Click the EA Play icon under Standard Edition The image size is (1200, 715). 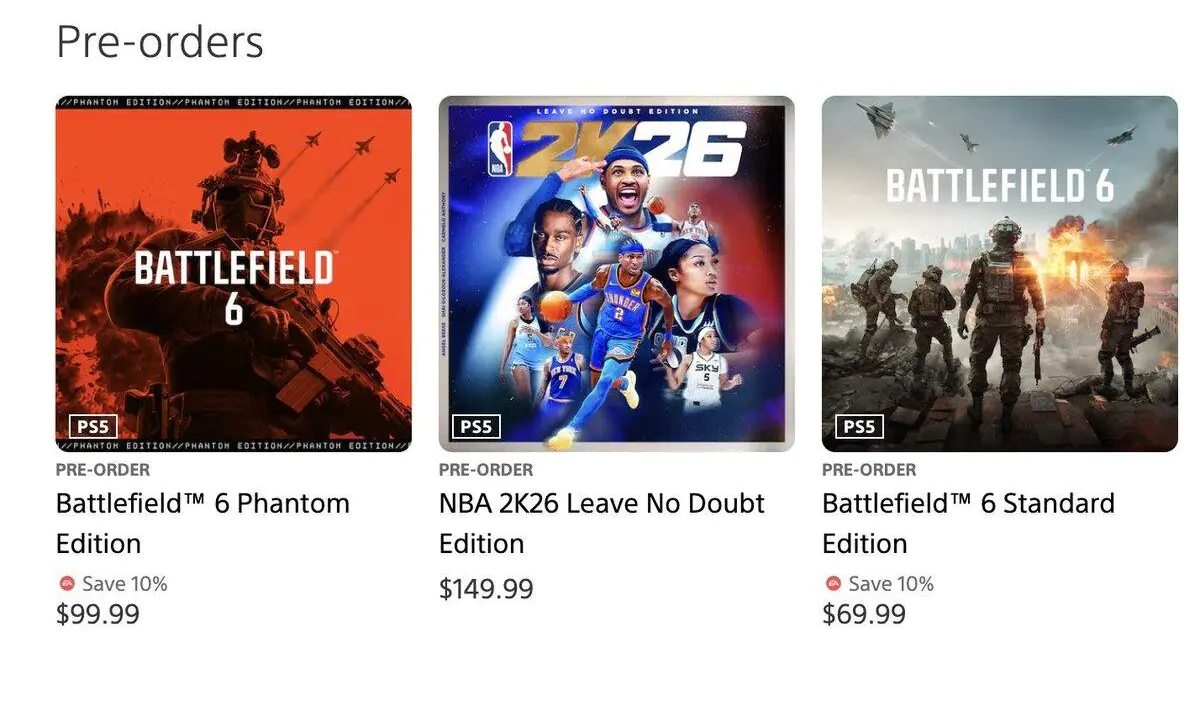tap(833, 583)
